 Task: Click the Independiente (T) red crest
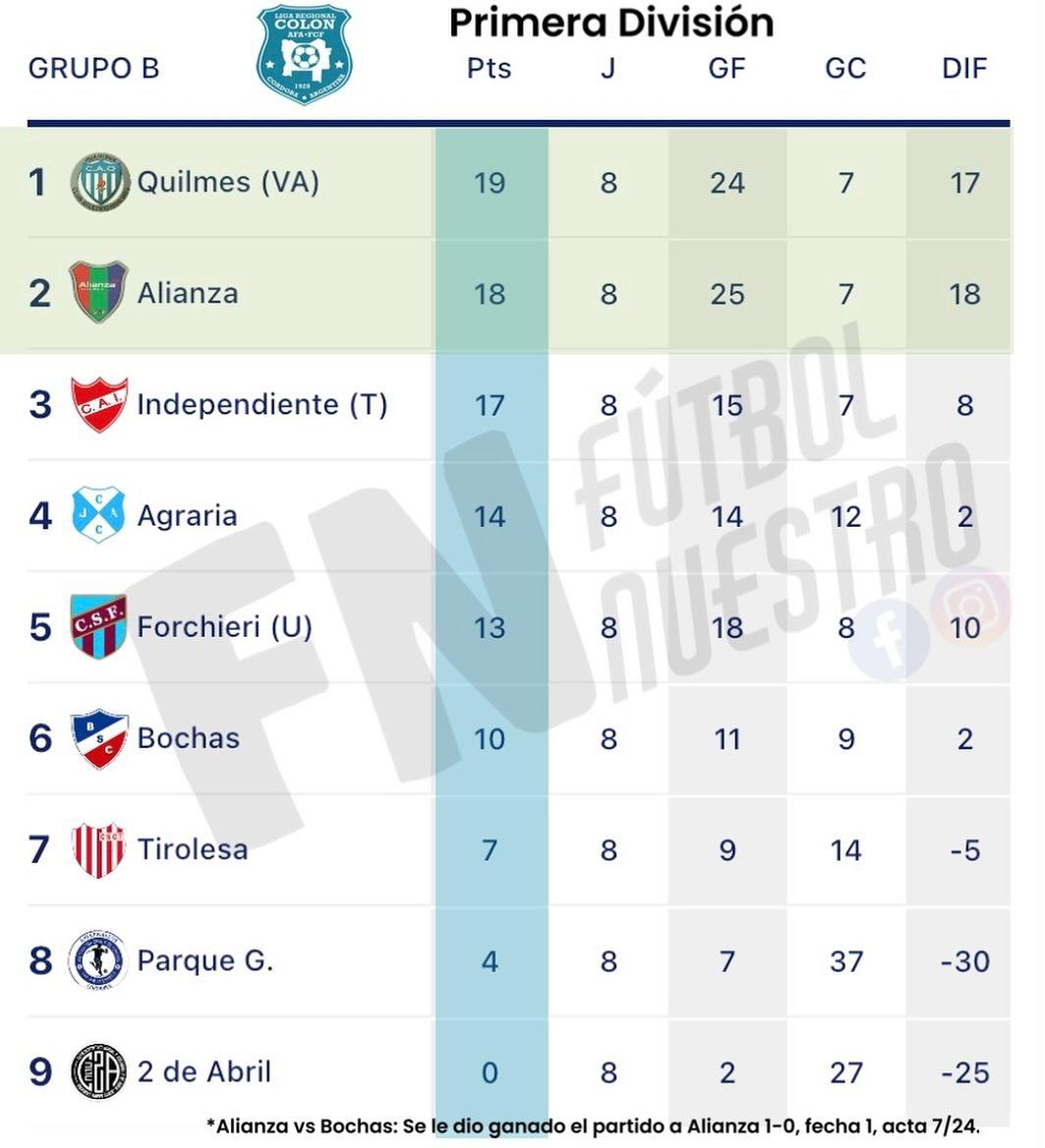(99, 404)
